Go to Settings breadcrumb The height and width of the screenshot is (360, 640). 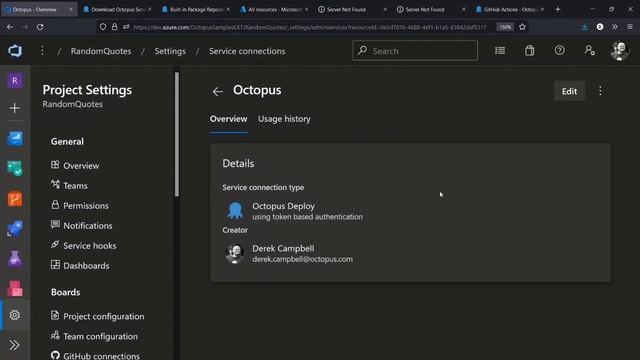170,51
